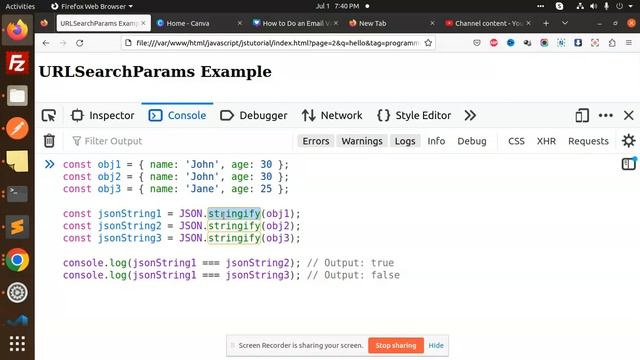Click the console input prompt chevrons
This screenshot has width=640, height=360.
coord(49,164)
